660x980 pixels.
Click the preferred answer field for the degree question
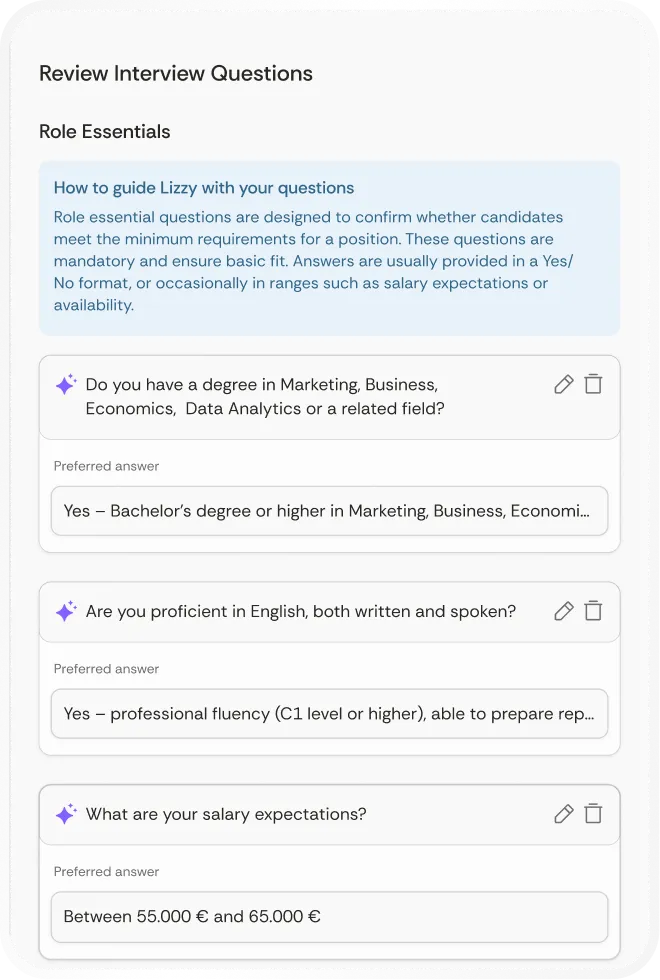330,511
